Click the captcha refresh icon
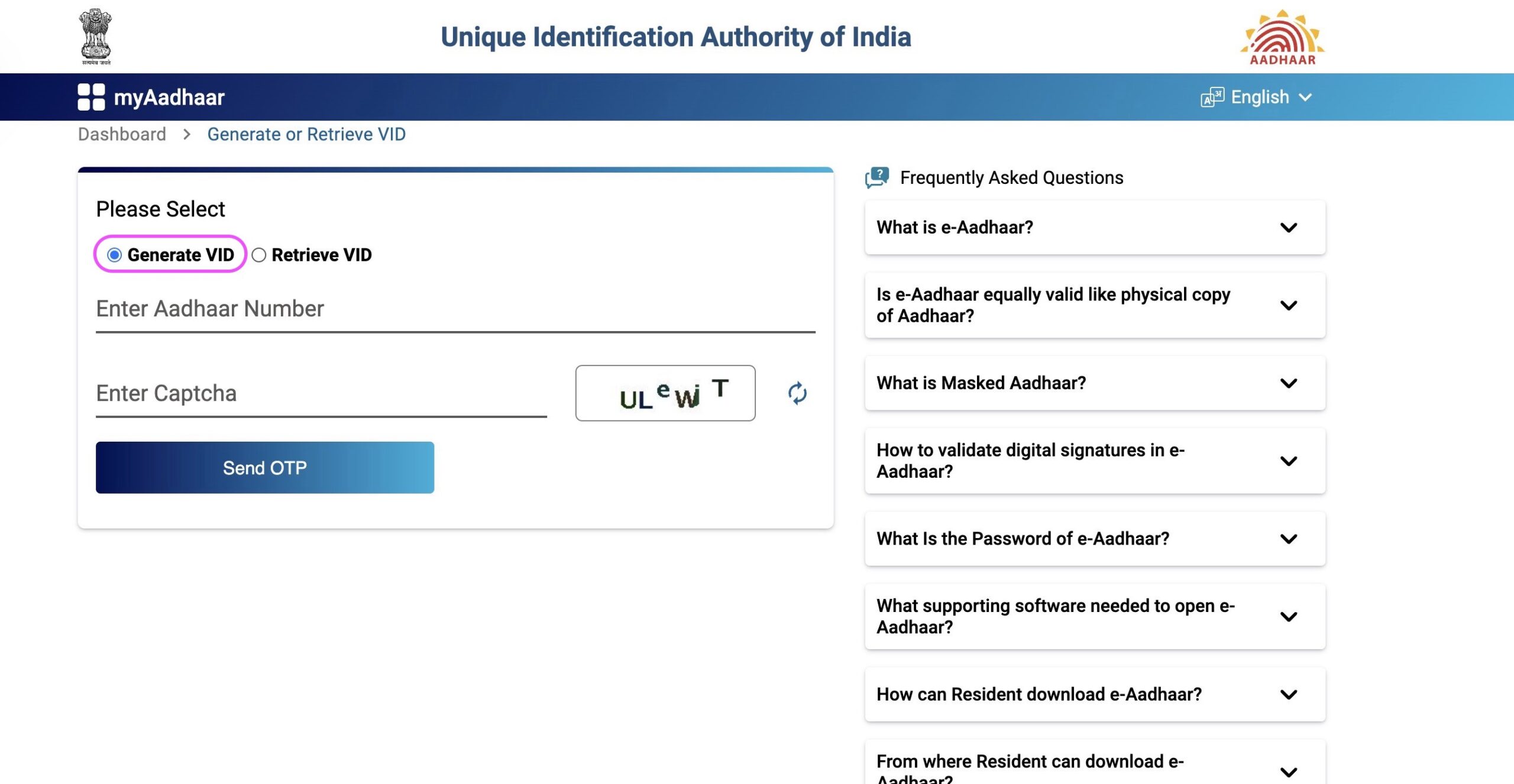Screen dimensions: 1514x784 (796, 392)
